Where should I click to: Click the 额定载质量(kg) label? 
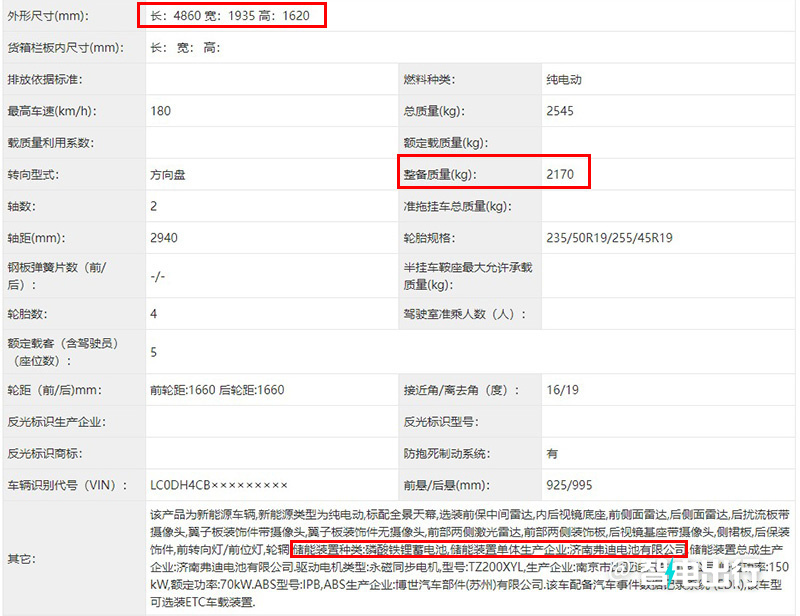pos(446,143)
